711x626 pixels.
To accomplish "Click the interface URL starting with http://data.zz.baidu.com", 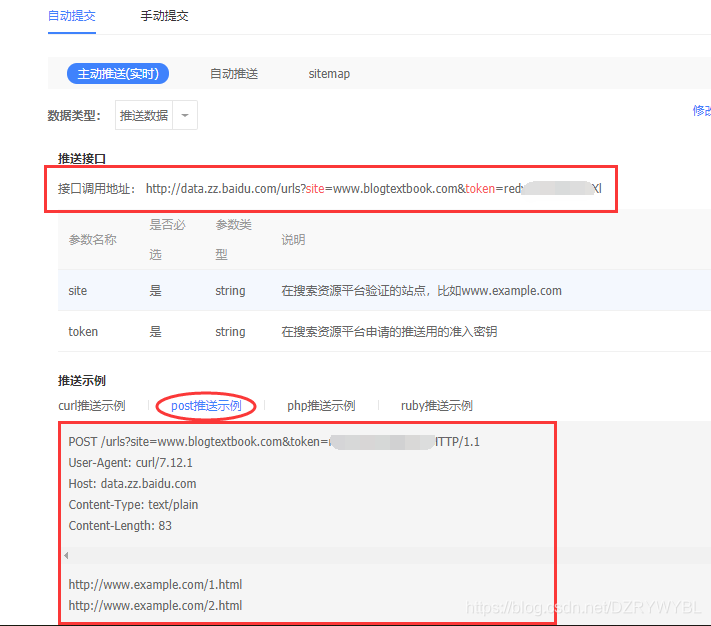I will pyautogui.click(x=374, y=189).
